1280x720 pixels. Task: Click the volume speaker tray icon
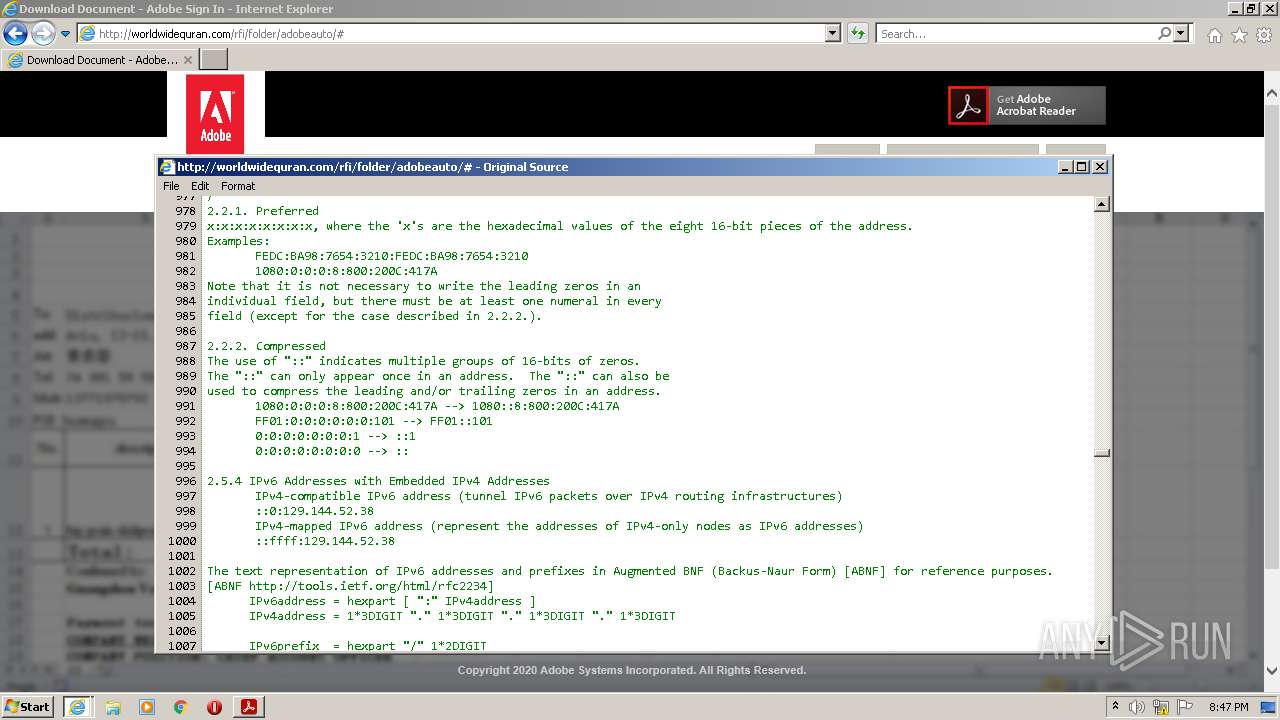point(1138,707)
